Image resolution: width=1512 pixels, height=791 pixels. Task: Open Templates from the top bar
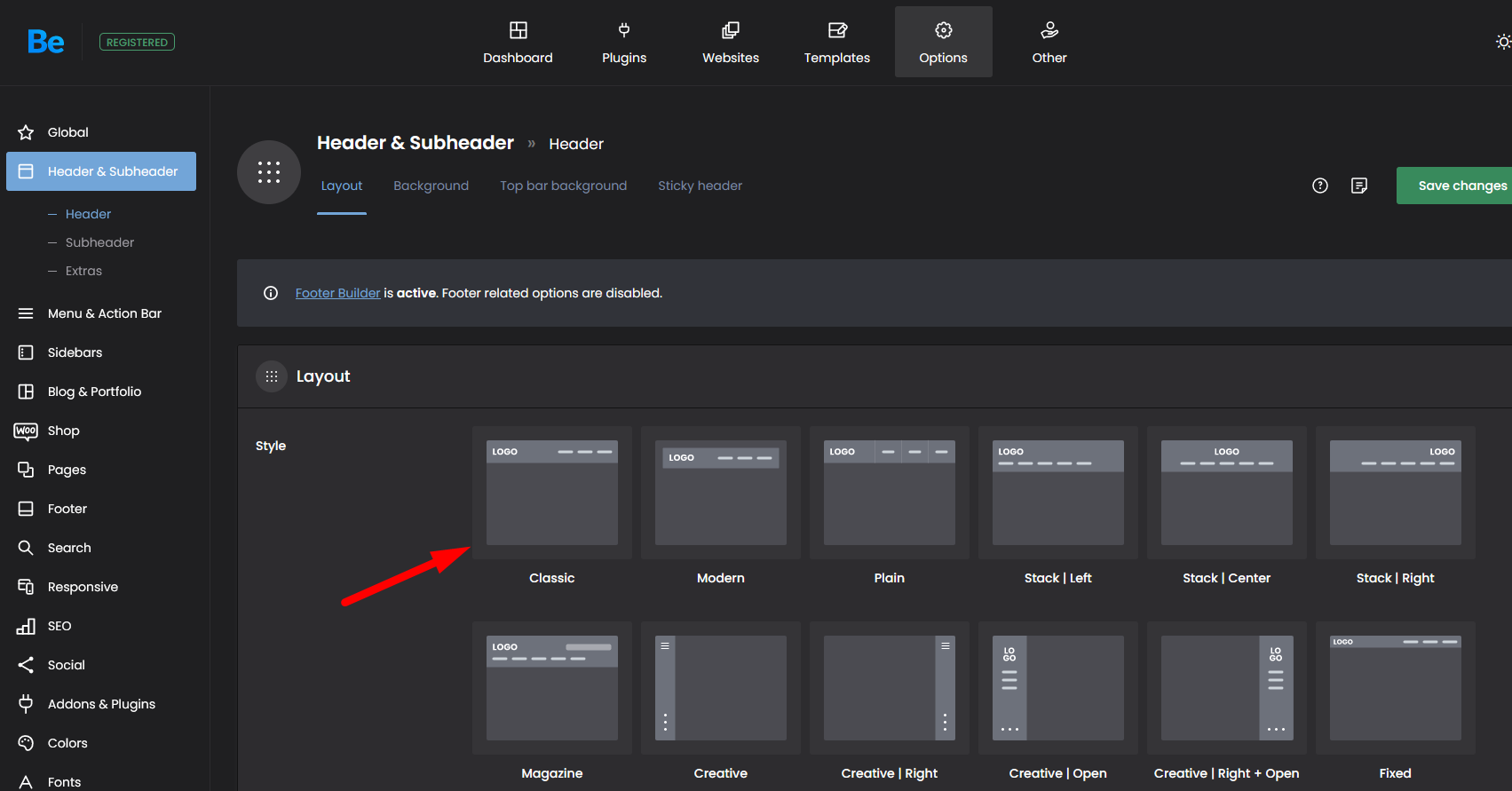click(x=837, y=42)
